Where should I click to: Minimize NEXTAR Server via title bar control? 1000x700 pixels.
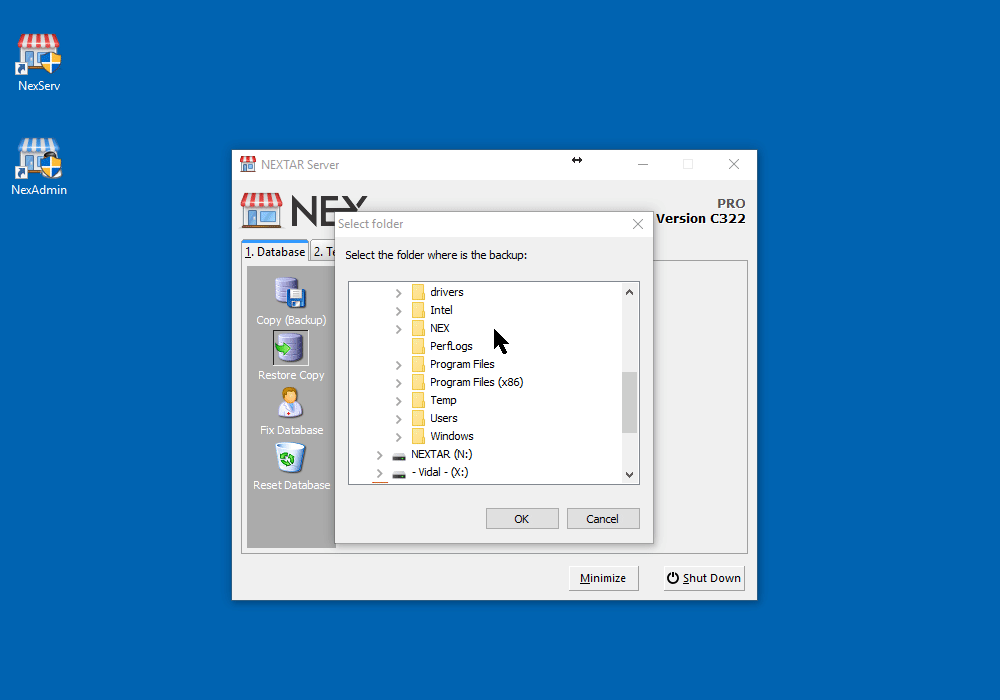643,164
